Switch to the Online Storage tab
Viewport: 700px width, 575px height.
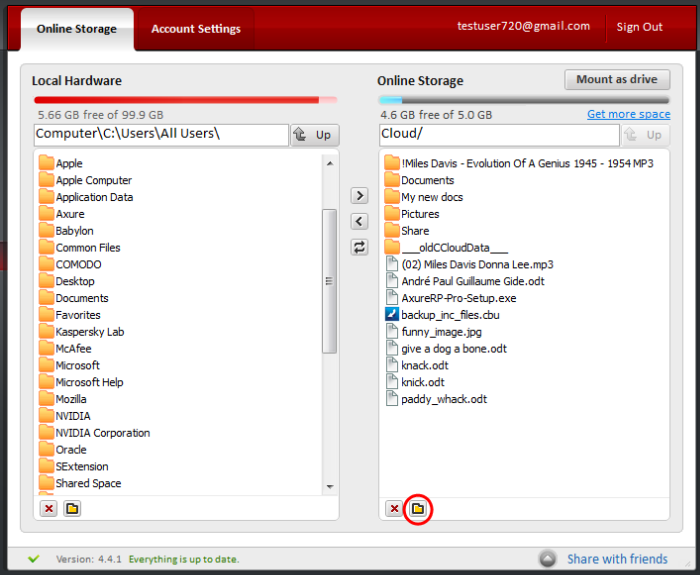click(77, 29)
